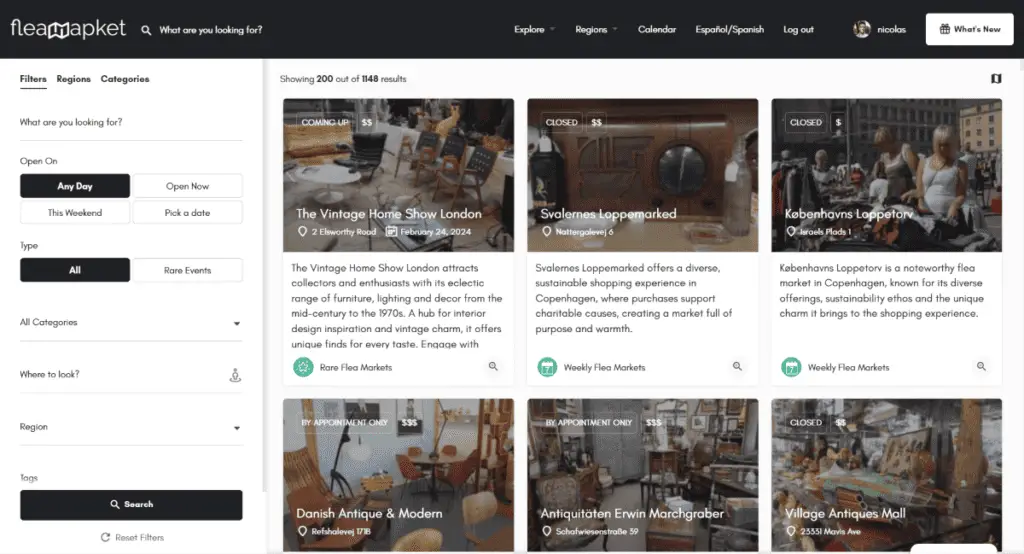The height and width of the screenshot is (554, 1024).
Task: Preview Svalernes Loppemarked with magnifier icon
Action: click(737, 367)
